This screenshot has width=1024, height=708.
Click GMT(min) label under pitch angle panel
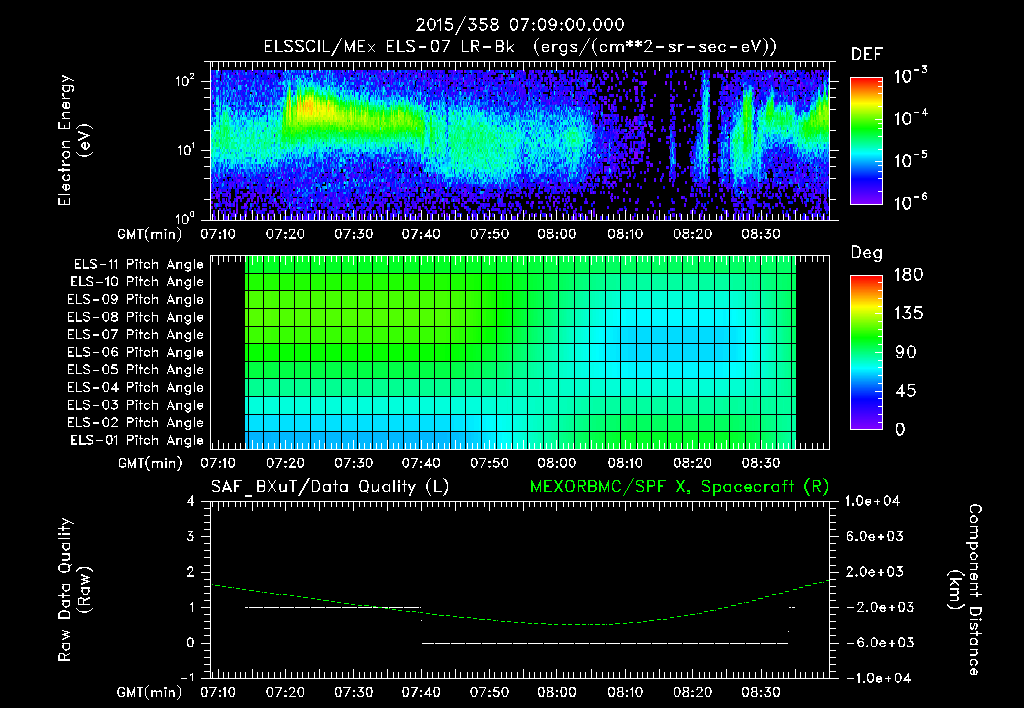click(150, 463)
